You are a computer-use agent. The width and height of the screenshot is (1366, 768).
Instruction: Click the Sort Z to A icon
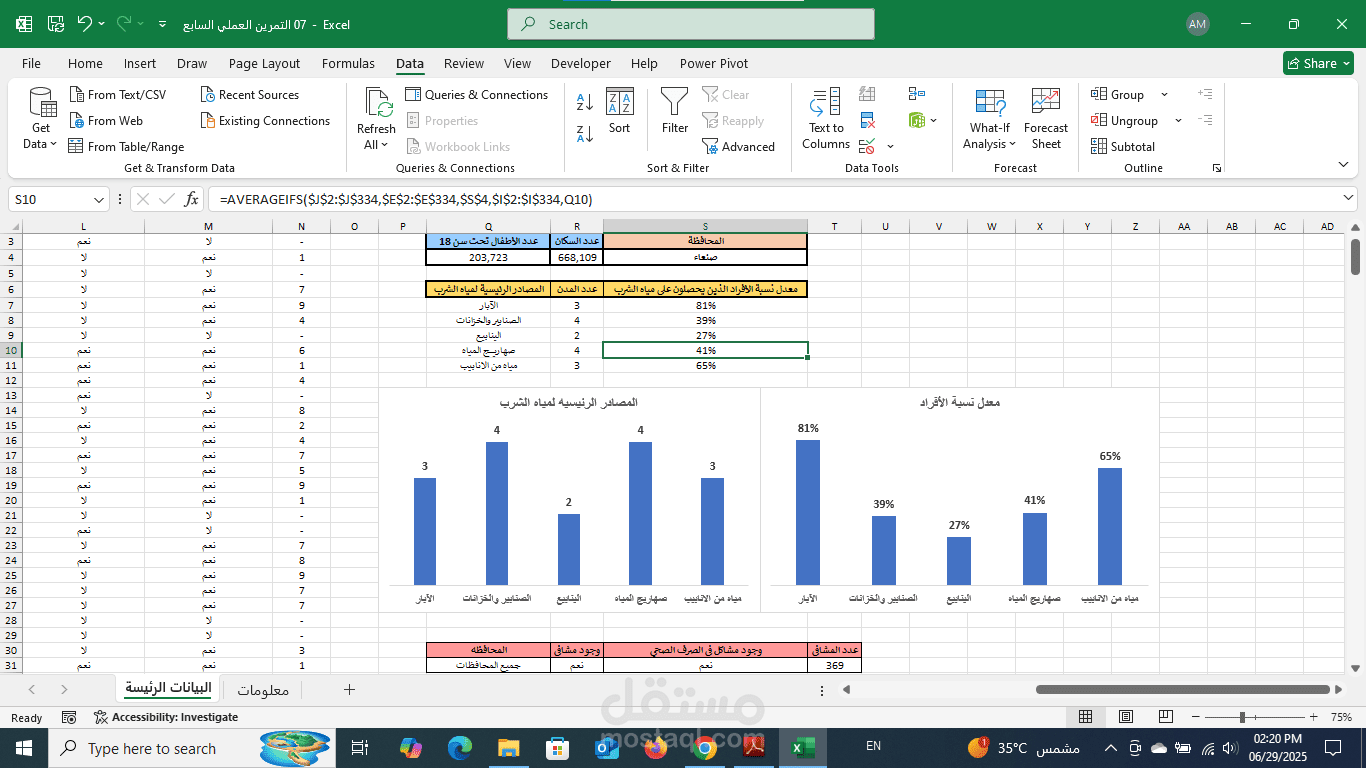click(x=585, y=133)
